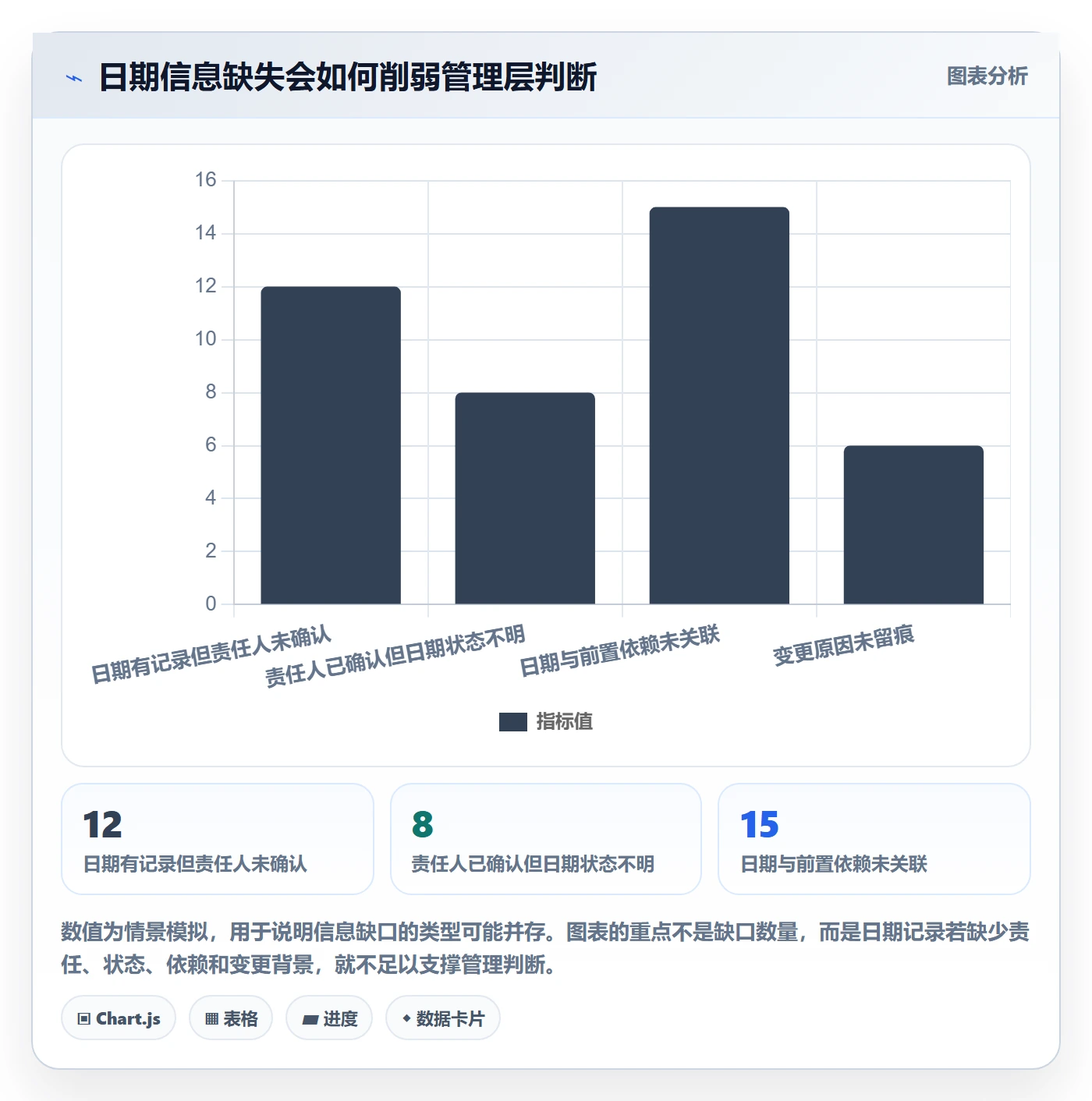Click the 表格 tag chip
Image resolution: width=1092 pixels, height=1101 pixels.
[231, 1018]
